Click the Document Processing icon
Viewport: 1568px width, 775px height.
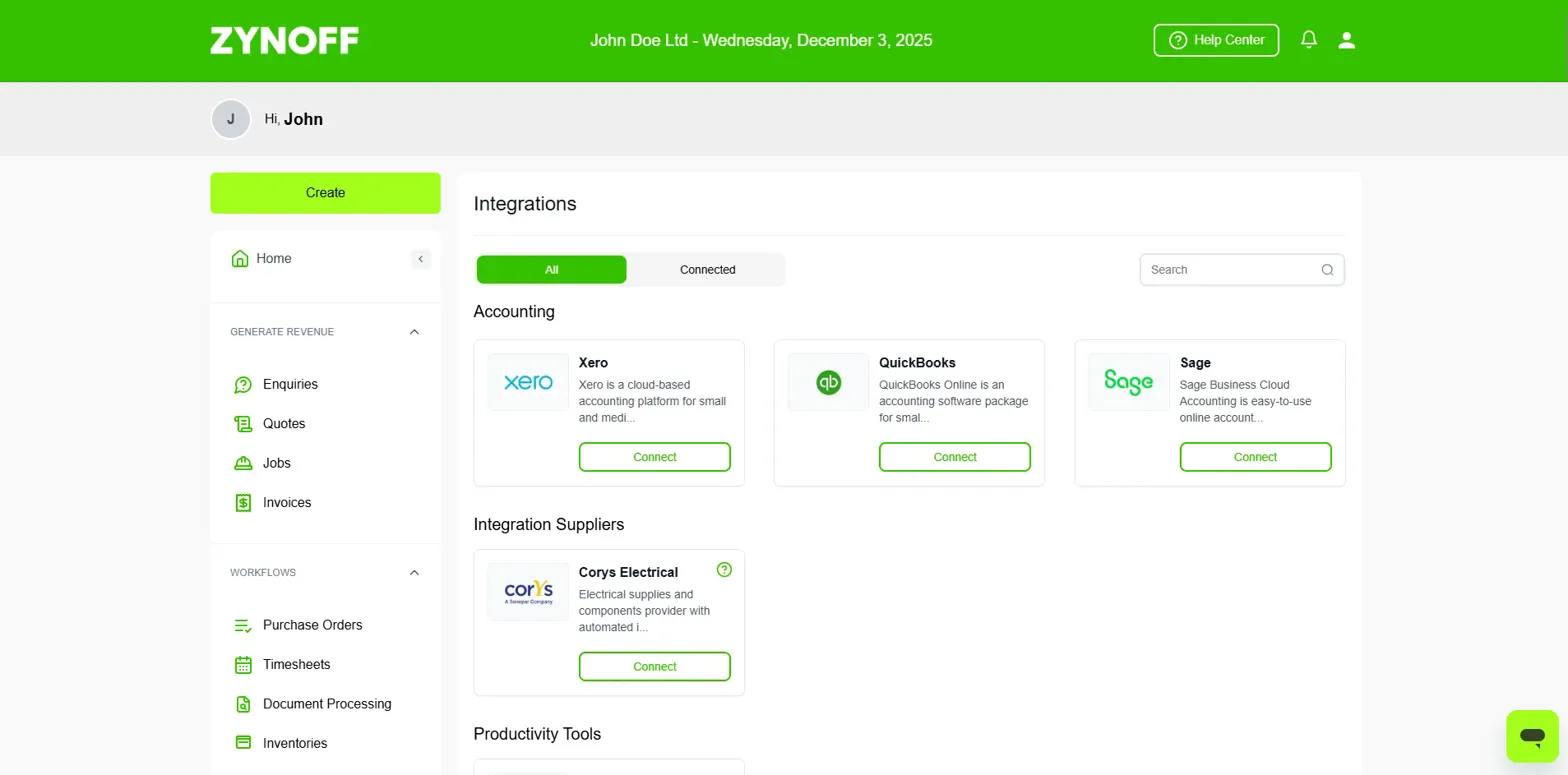click(243, 704)
